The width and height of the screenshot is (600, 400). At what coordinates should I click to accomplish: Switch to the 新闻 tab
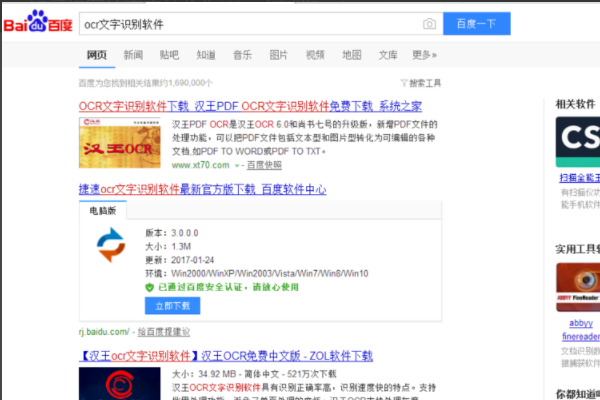[x=133, y=55]
